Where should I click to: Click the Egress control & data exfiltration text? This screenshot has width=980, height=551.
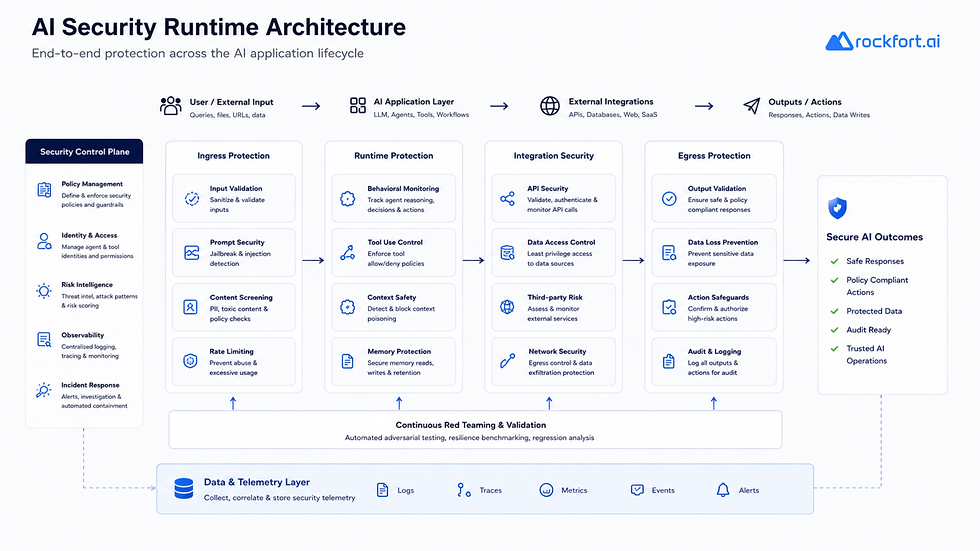tap(561, 367)
